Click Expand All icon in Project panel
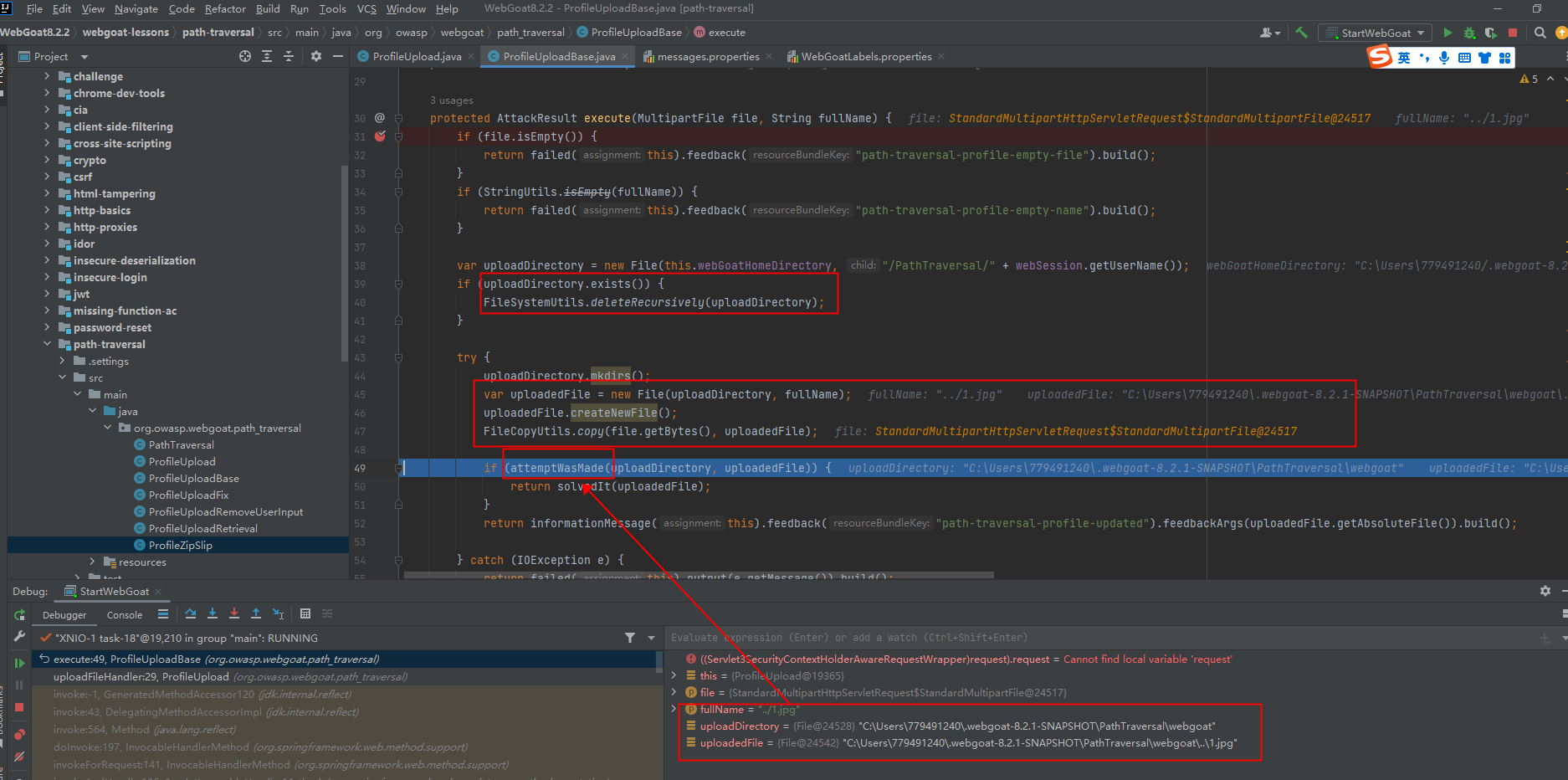This screenshot has height=780, width=1568. click(267, 56)
